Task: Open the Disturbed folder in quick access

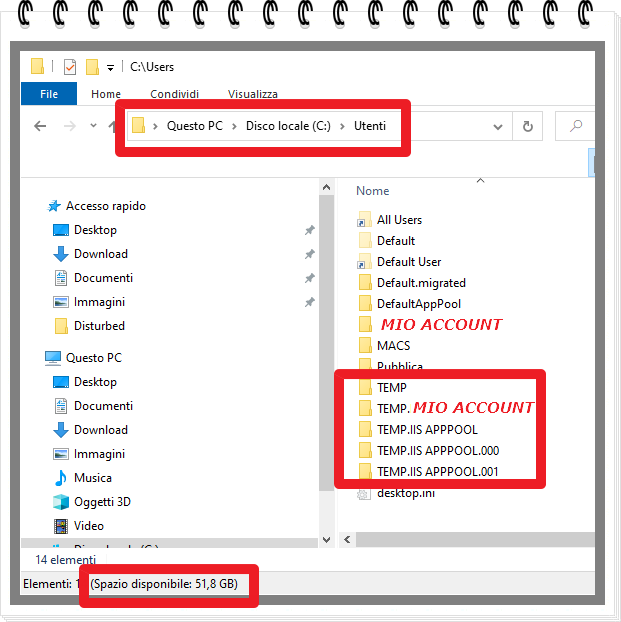Action: [99, 326]
